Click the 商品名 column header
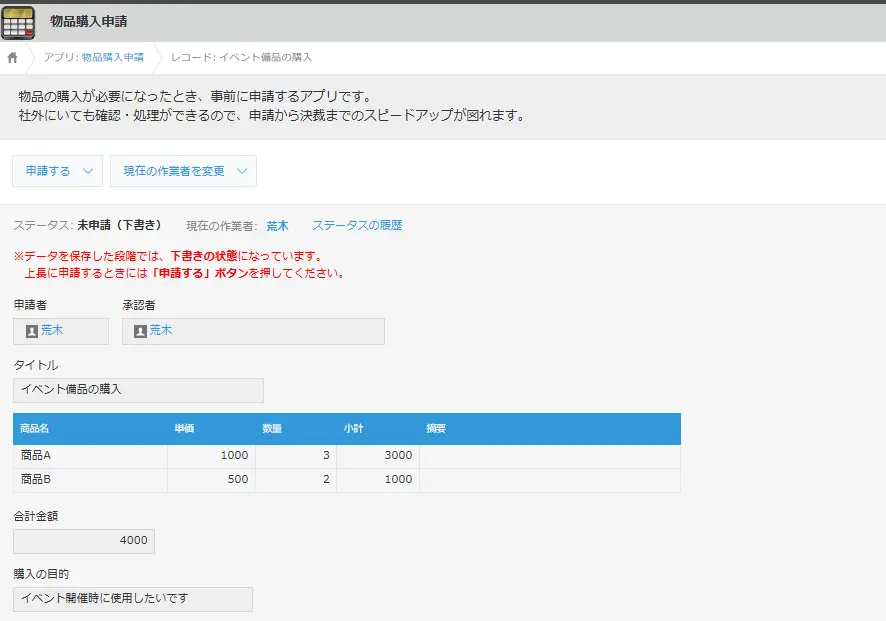Screen dimensions: 886x621 pos(35,429)
